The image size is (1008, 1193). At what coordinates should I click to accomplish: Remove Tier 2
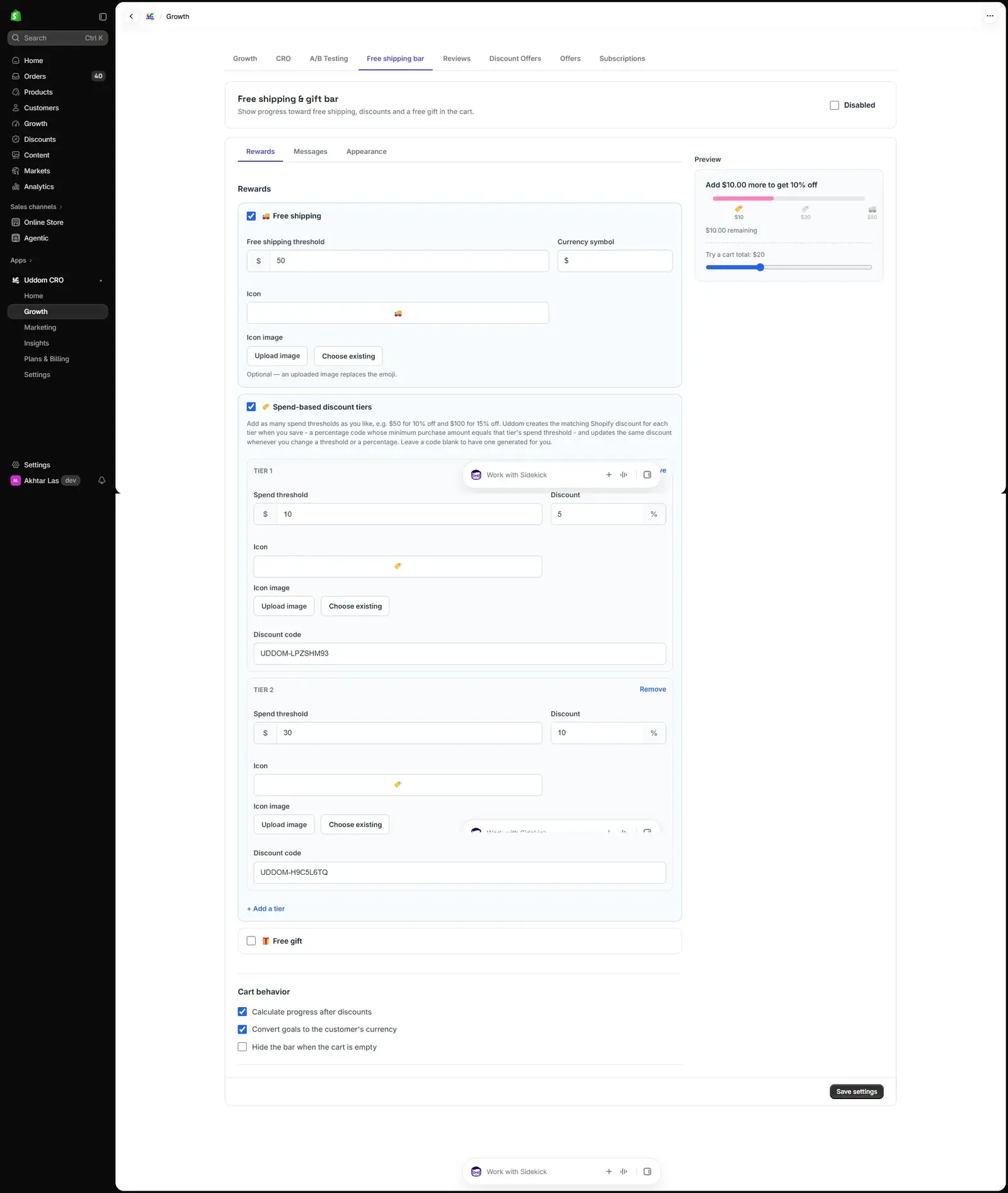(653, 689)
